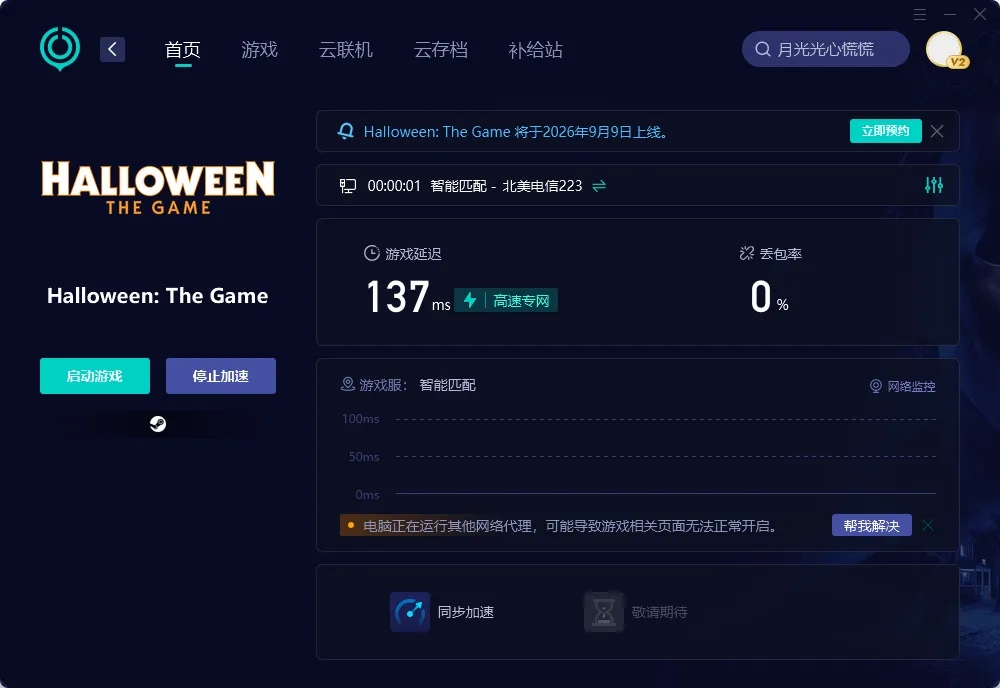1000x688 pixels.
Task: Click the node name 智能匹配 - 北美电信223
Action: (x=506, y=186)
